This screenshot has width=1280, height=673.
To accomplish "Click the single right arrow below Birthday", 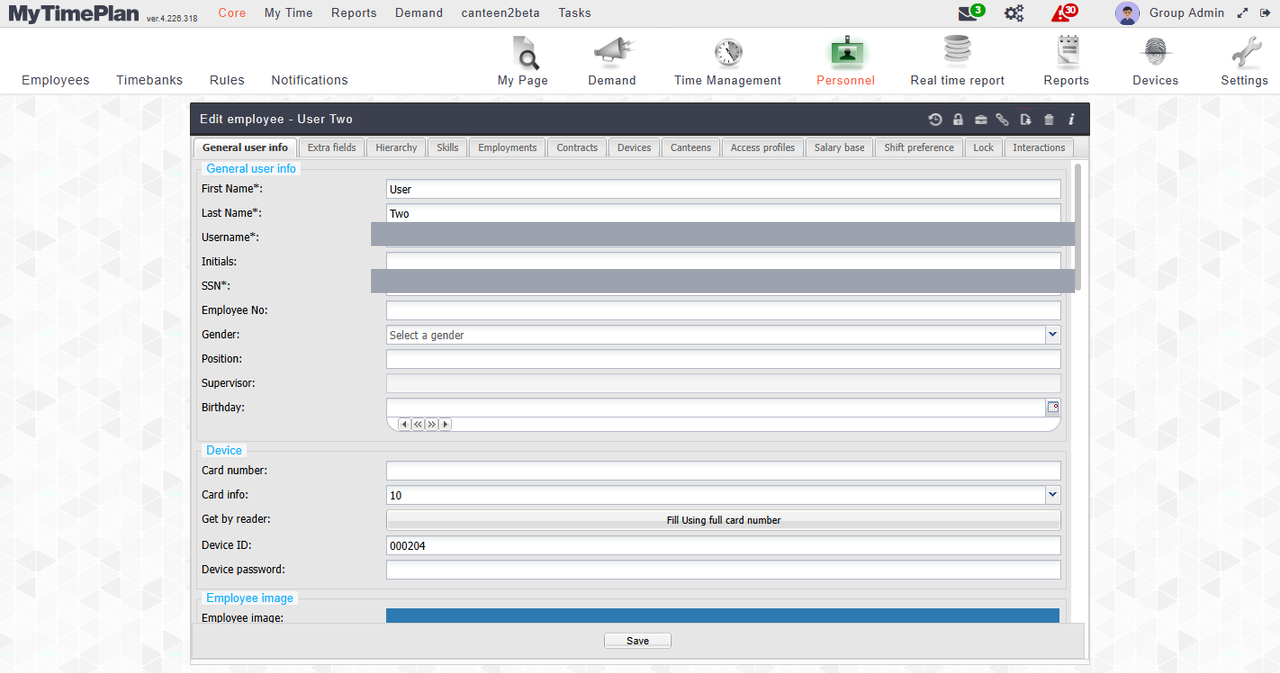I will click(445, 424).
